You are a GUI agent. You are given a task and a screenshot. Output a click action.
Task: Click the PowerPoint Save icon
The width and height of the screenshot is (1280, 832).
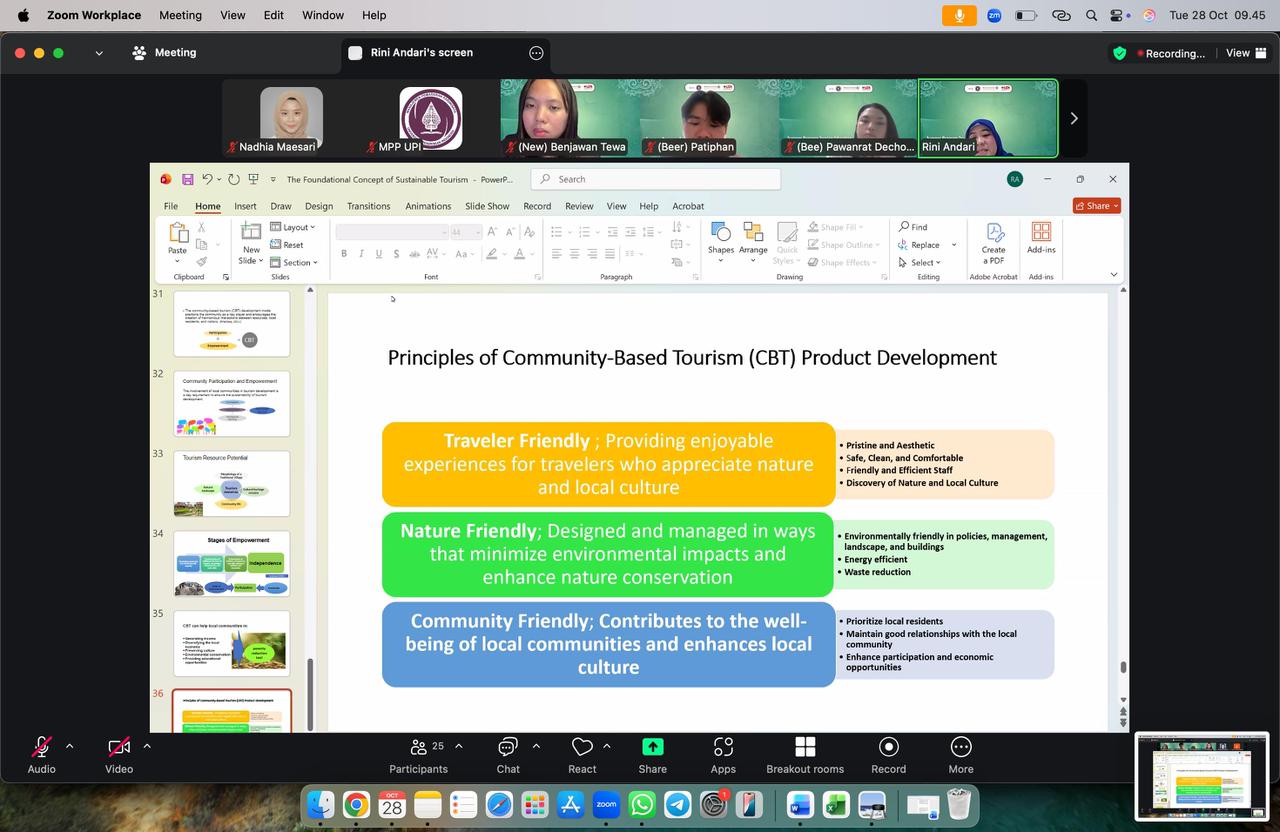(187, 179)
